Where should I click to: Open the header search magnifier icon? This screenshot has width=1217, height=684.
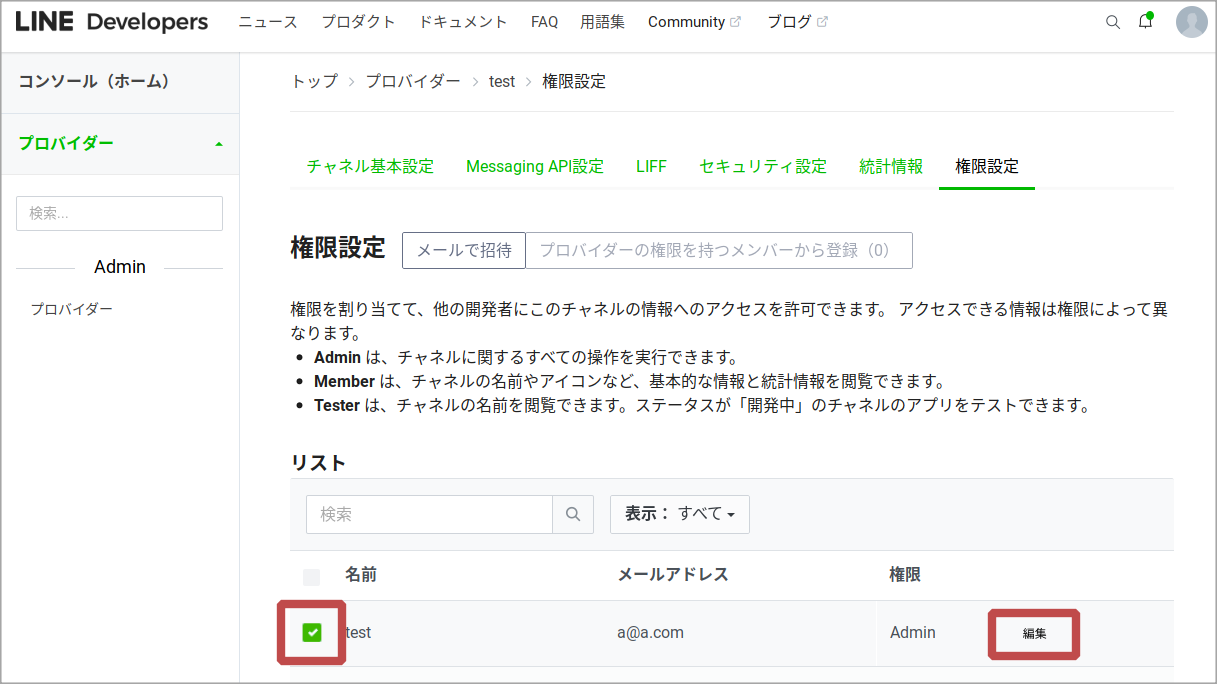click(x=1112, y=22)
